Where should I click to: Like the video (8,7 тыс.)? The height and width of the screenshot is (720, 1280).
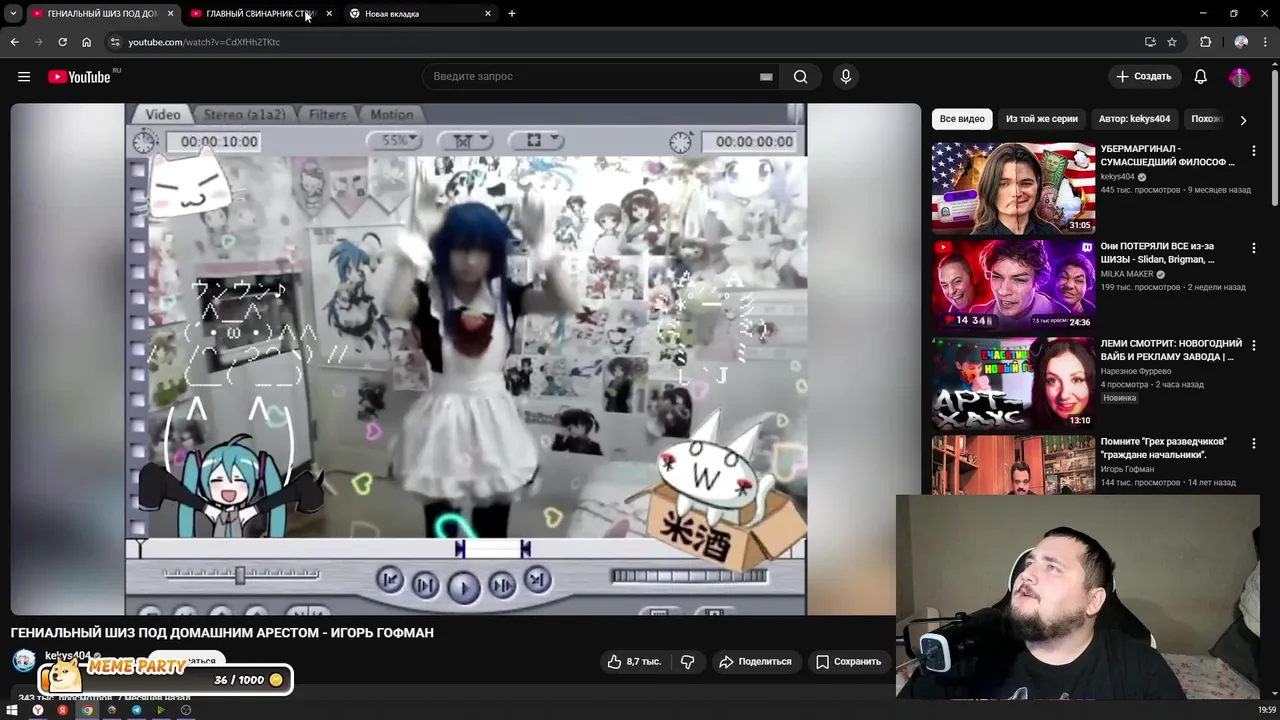pos(634,661)
